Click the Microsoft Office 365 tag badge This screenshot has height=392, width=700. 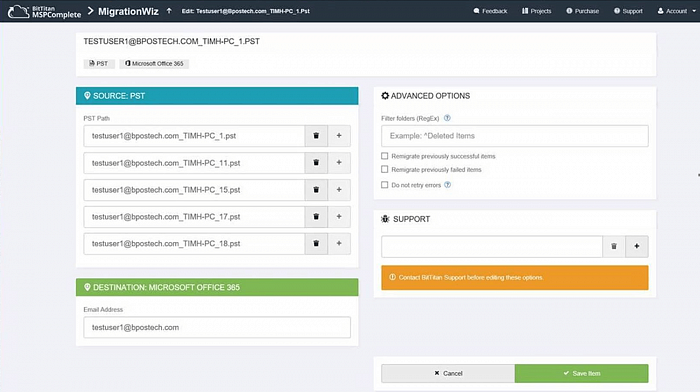tap(154, 63)
